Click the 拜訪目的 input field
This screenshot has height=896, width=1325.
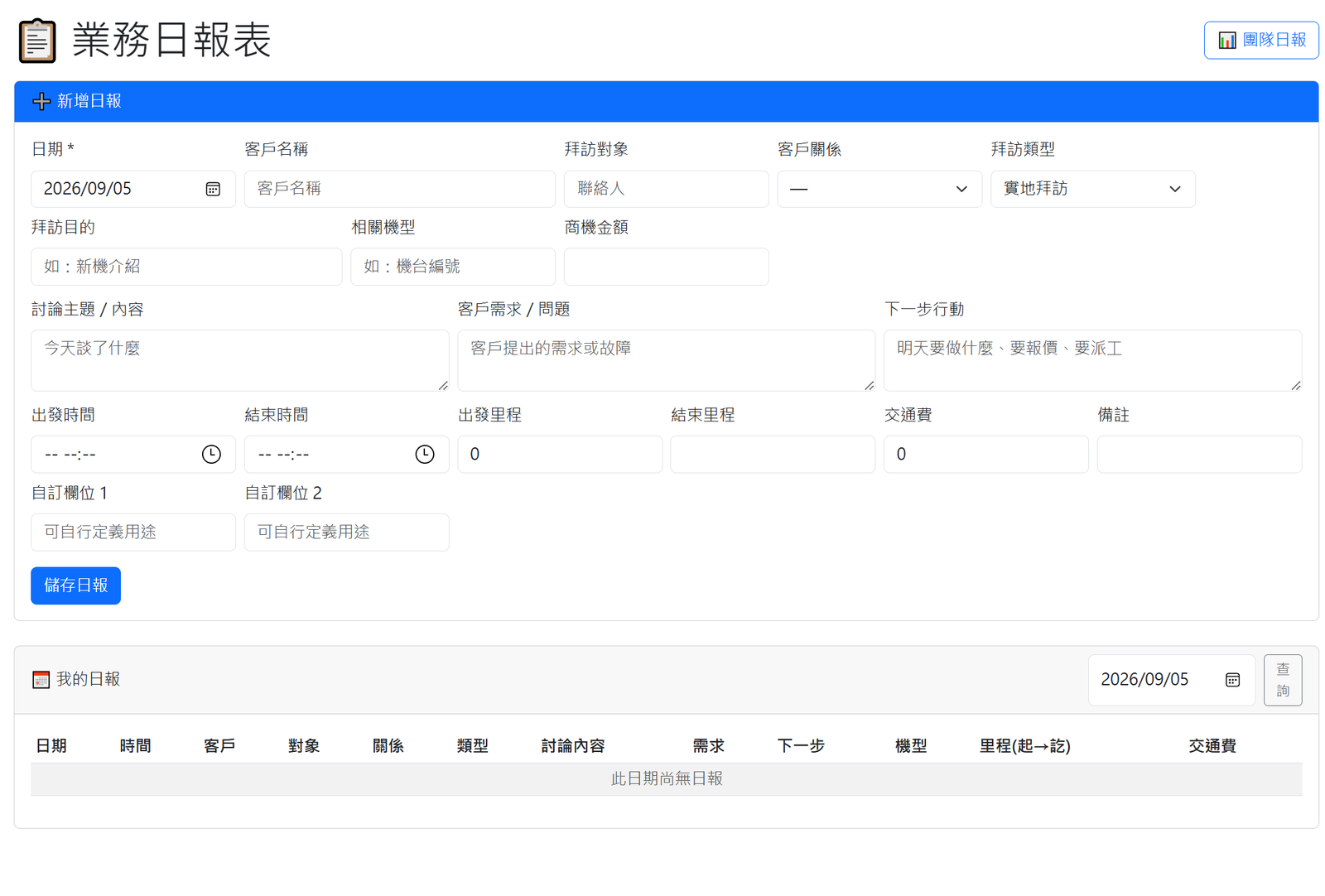click(x=186, y=267)
